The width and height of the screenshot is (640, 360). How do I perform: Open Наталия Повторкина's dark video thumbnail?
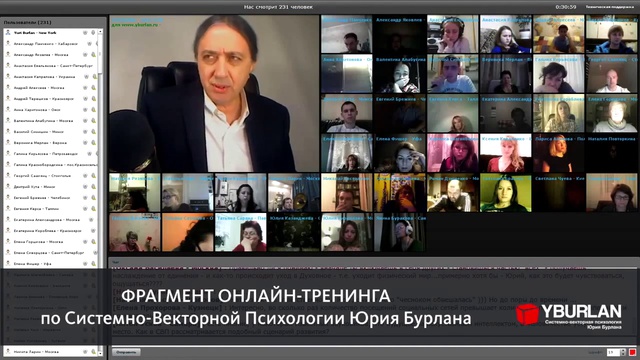tap(611, 153)
